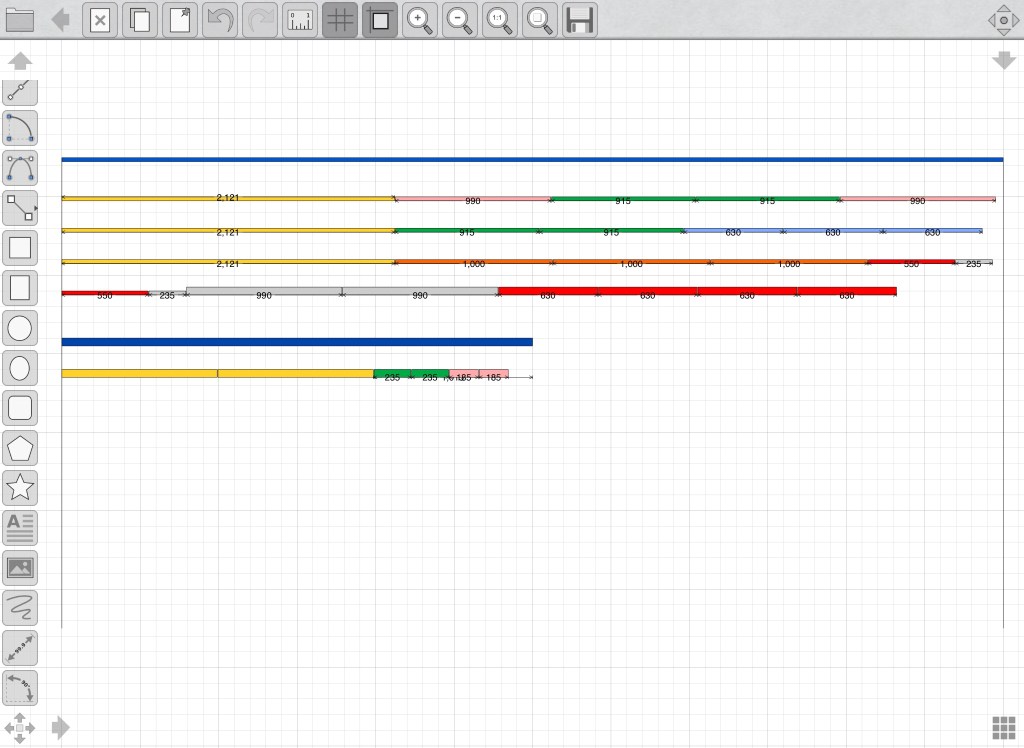Toggle the canvas bounds button next to grid
The width and height of the screenshot is (1024, 748).
tap(380, 20)
